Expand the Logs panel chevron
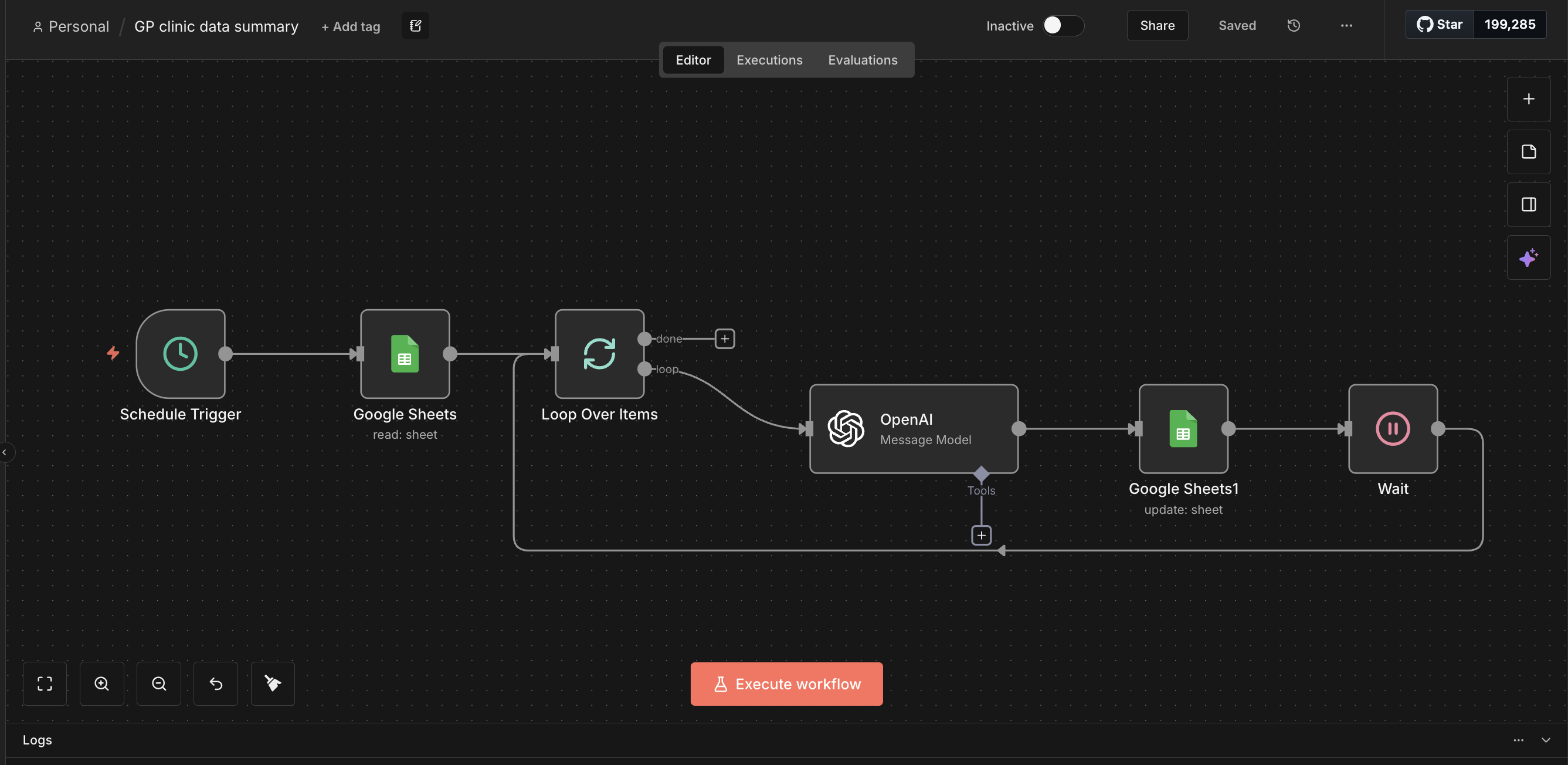1568x765 pixels. point(1546,740)
